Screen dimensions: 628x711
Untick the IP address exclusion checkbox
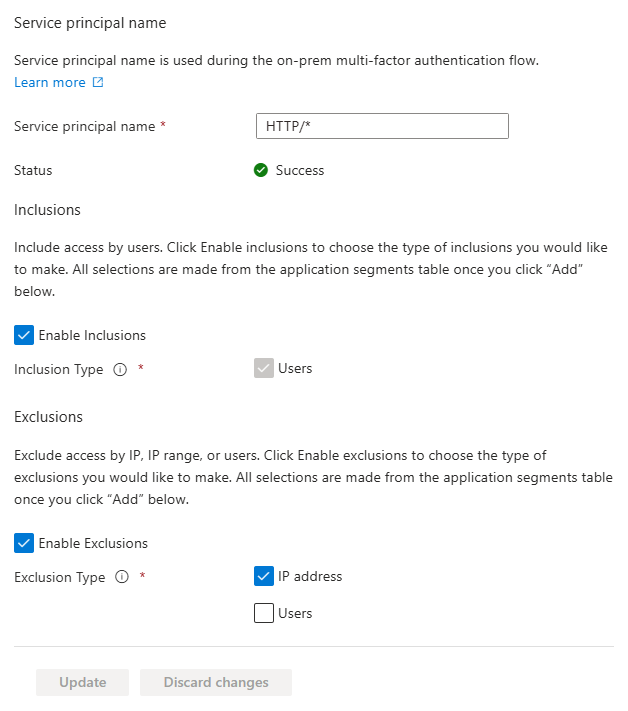(264, 576)
